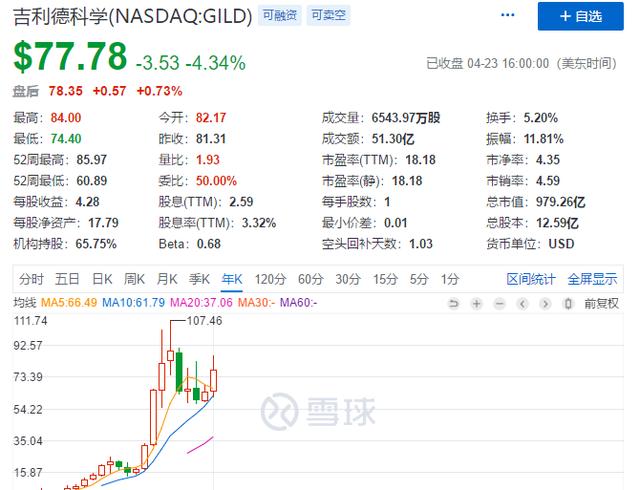Switch to the 30分 interval tab
The height and width of the screenshot is (490, 640).
[x=348, y=279]
